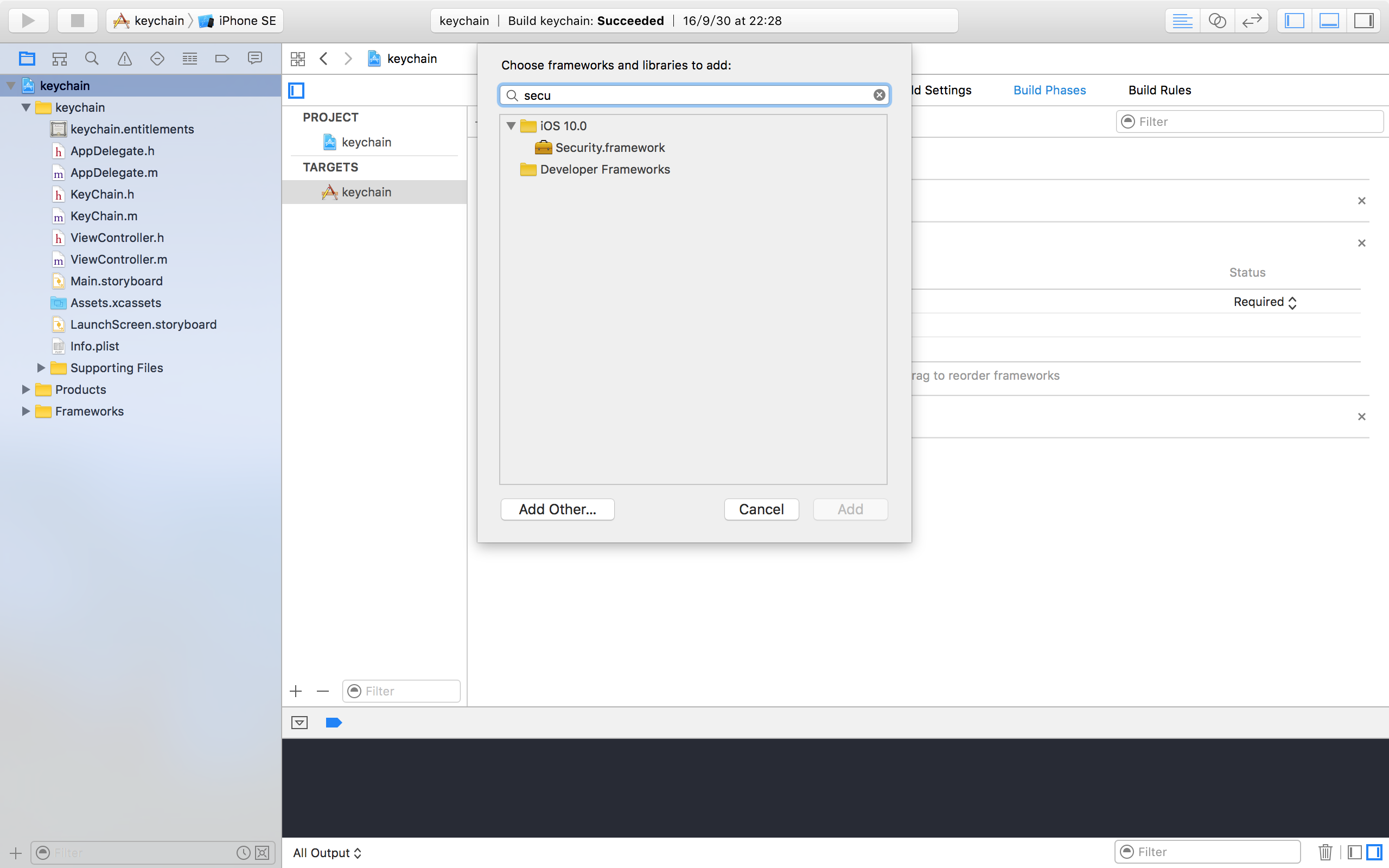Clear the debug console with trash icon
Viewport: 1389px width, 868px height.
(x=1325, y=852)
